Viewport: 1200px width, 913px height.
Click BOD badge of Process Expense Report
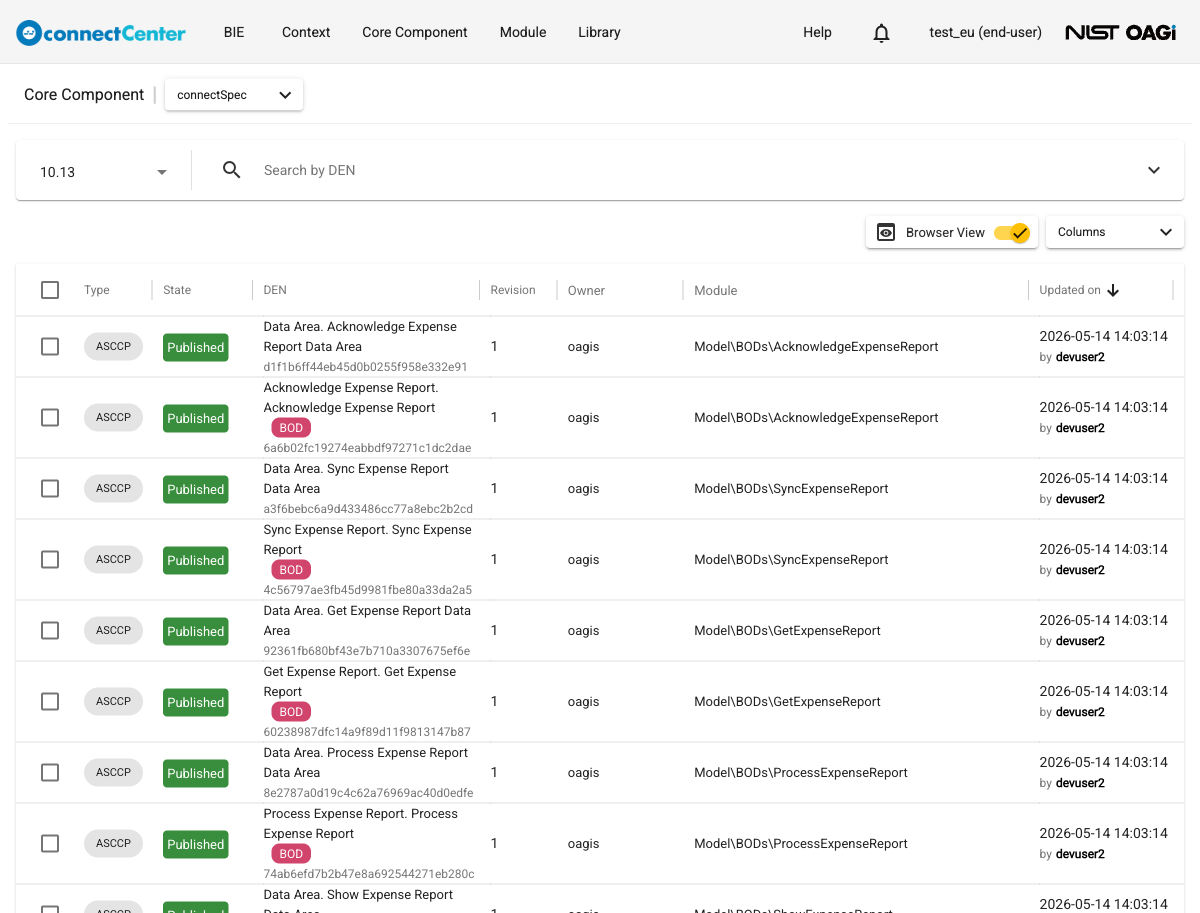(291, 854)
